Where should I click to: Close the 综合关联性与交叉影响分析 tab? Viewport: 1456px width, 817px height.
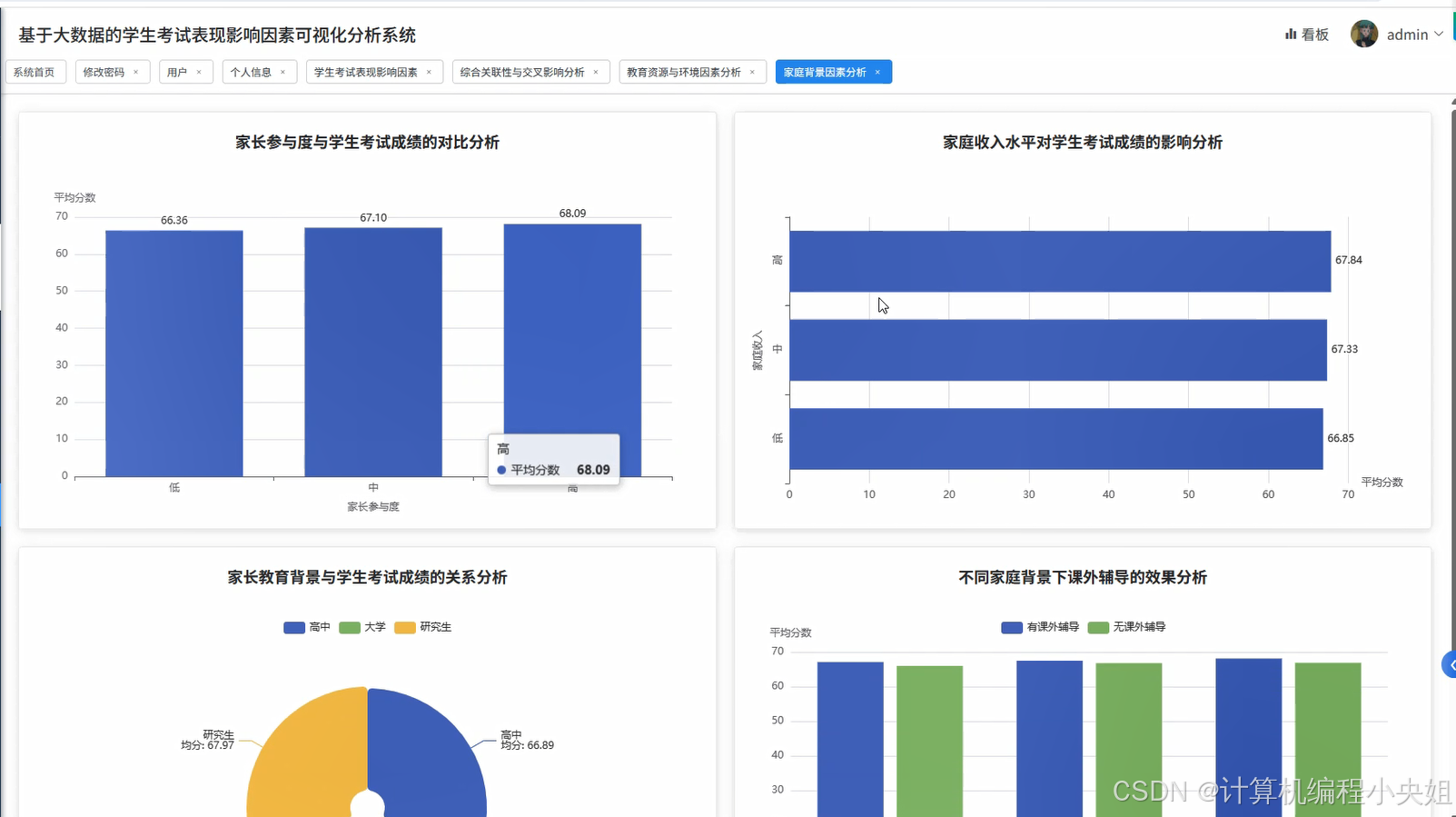(596, 72)
